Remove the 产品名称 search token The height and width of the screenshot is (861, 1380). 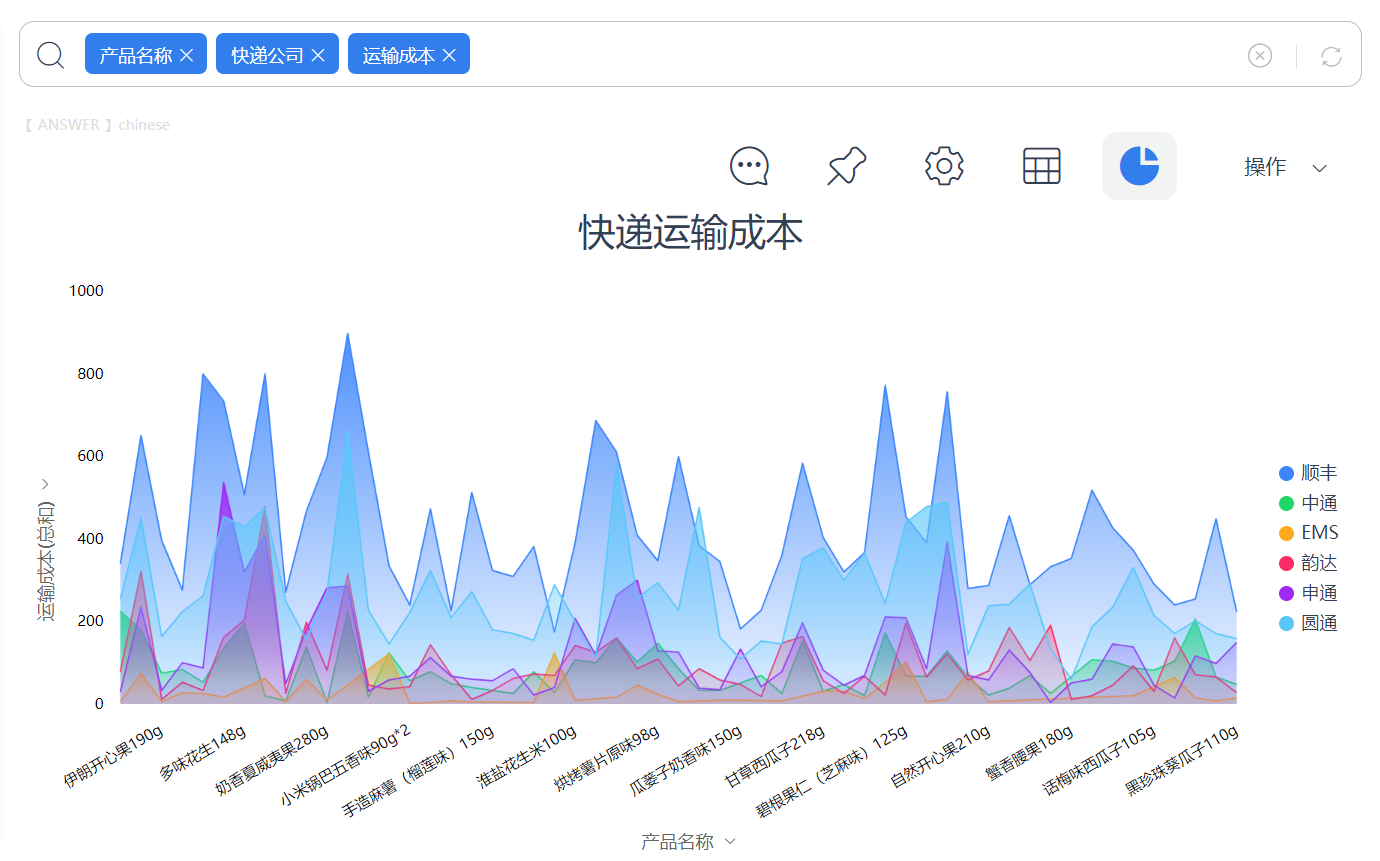[186, 54]
